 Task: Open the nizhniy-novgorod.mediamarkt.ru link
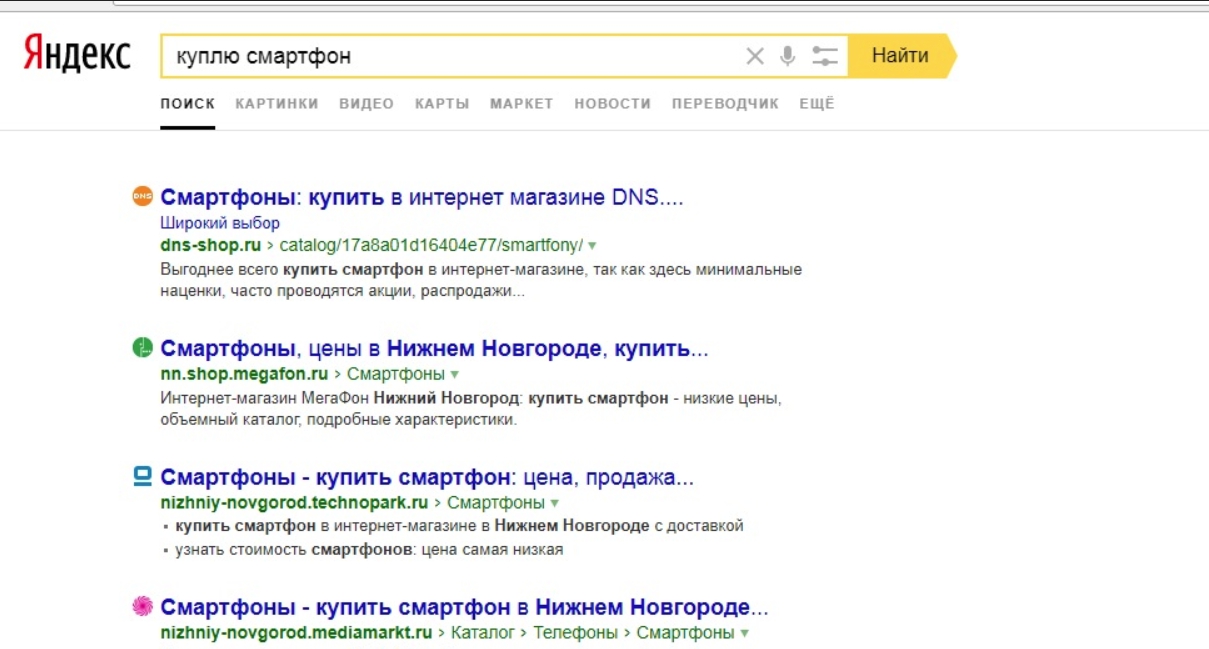click(296, 633)
